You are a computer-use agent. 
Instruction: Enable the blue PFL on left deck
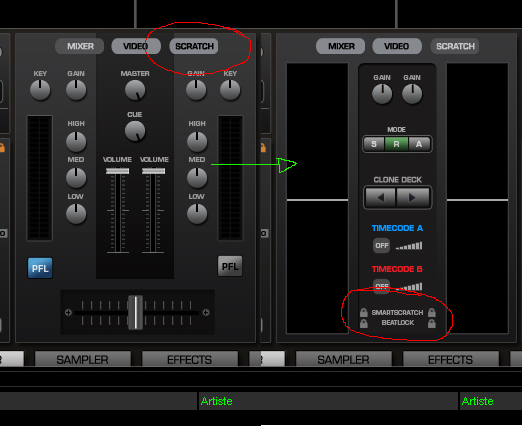[40, 268]
